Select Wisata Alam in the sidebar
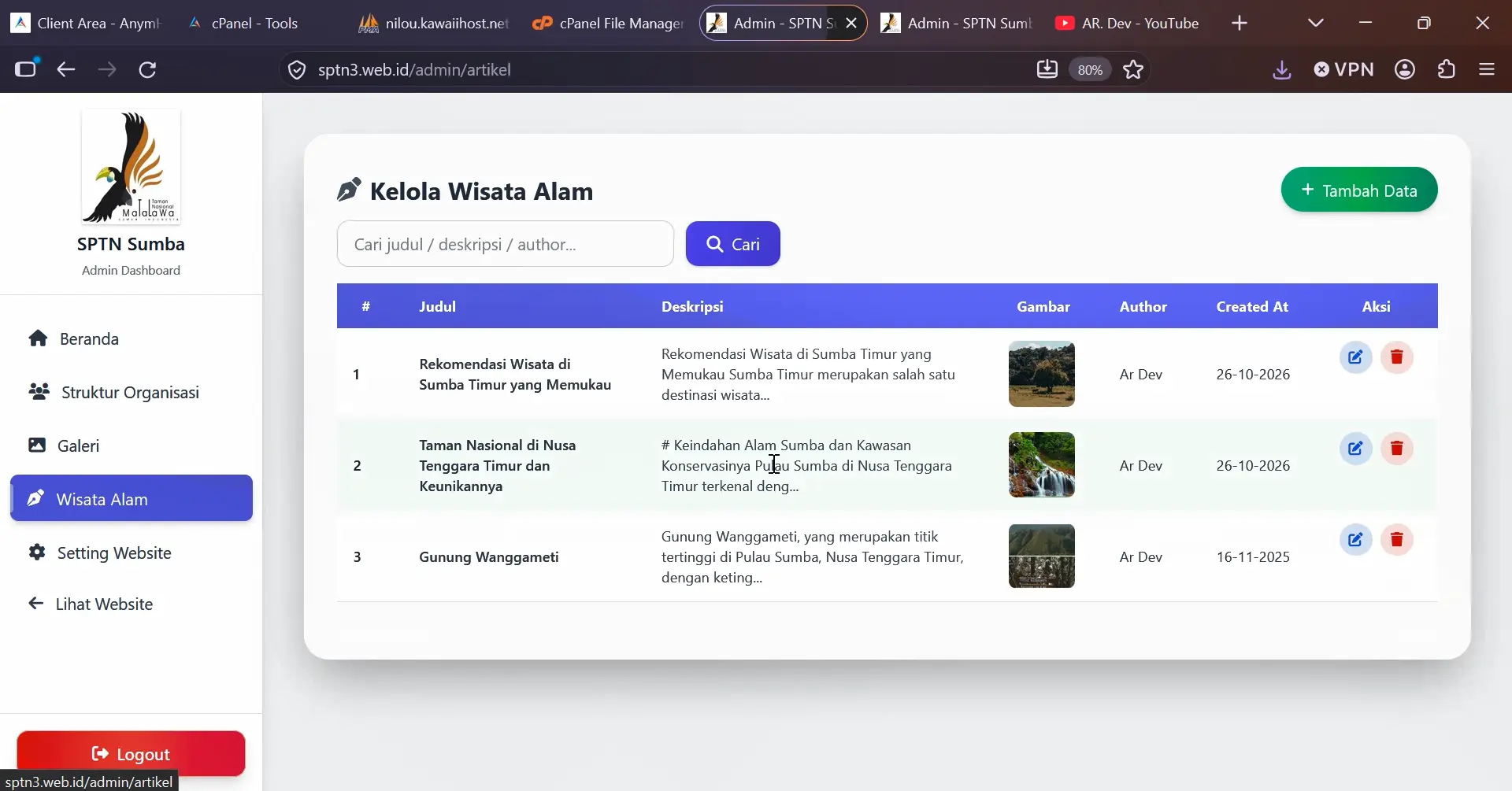 (132, 498)
